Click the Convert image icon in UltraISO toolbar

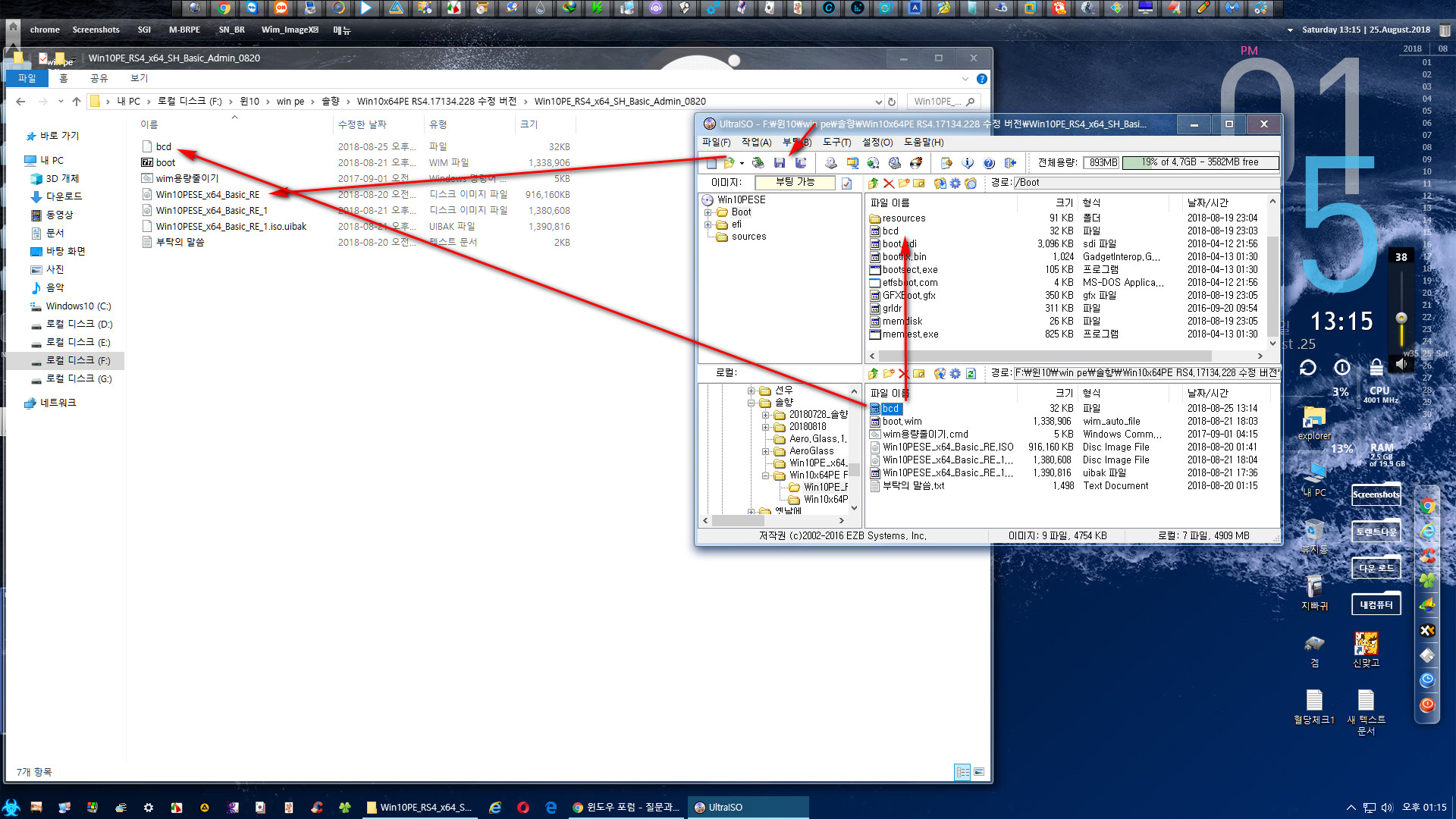coord(874,163)
